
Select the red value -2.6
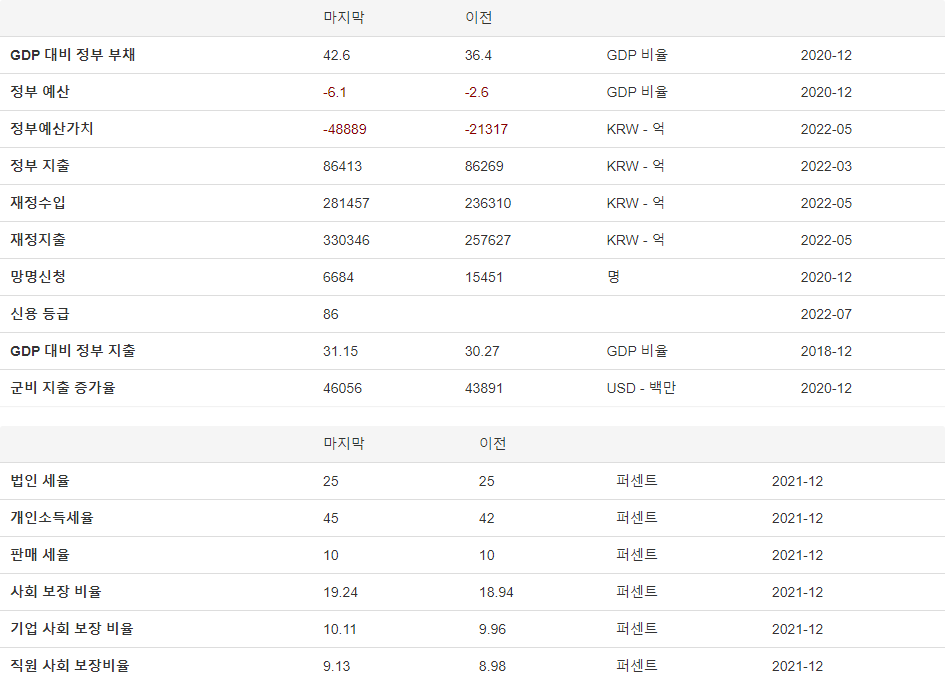tap(476, 92)
